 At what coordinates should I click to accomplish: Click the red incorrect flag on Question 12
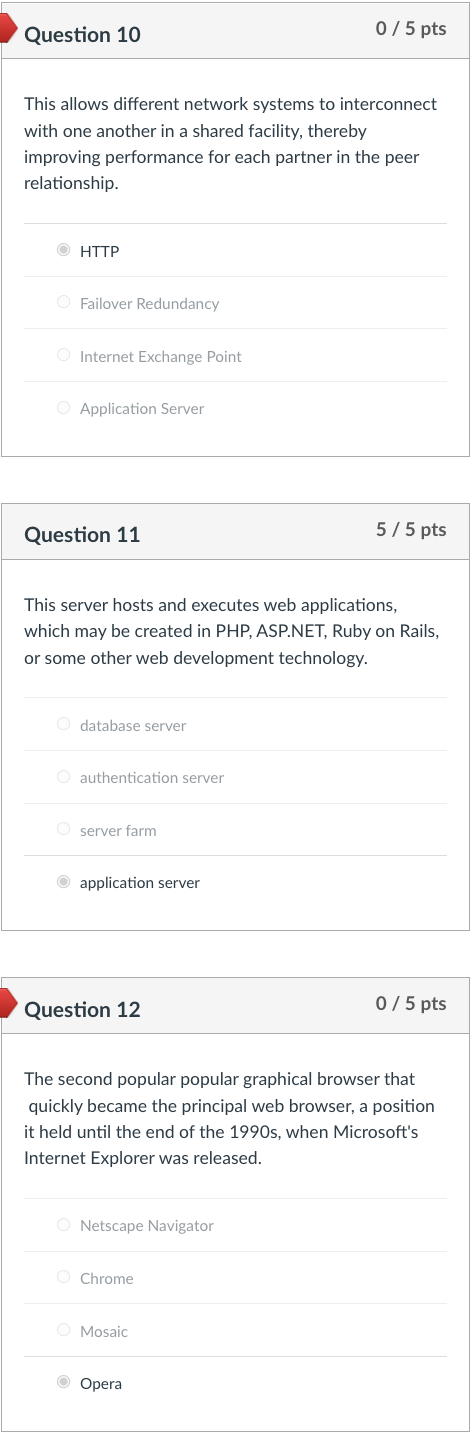8,1004
